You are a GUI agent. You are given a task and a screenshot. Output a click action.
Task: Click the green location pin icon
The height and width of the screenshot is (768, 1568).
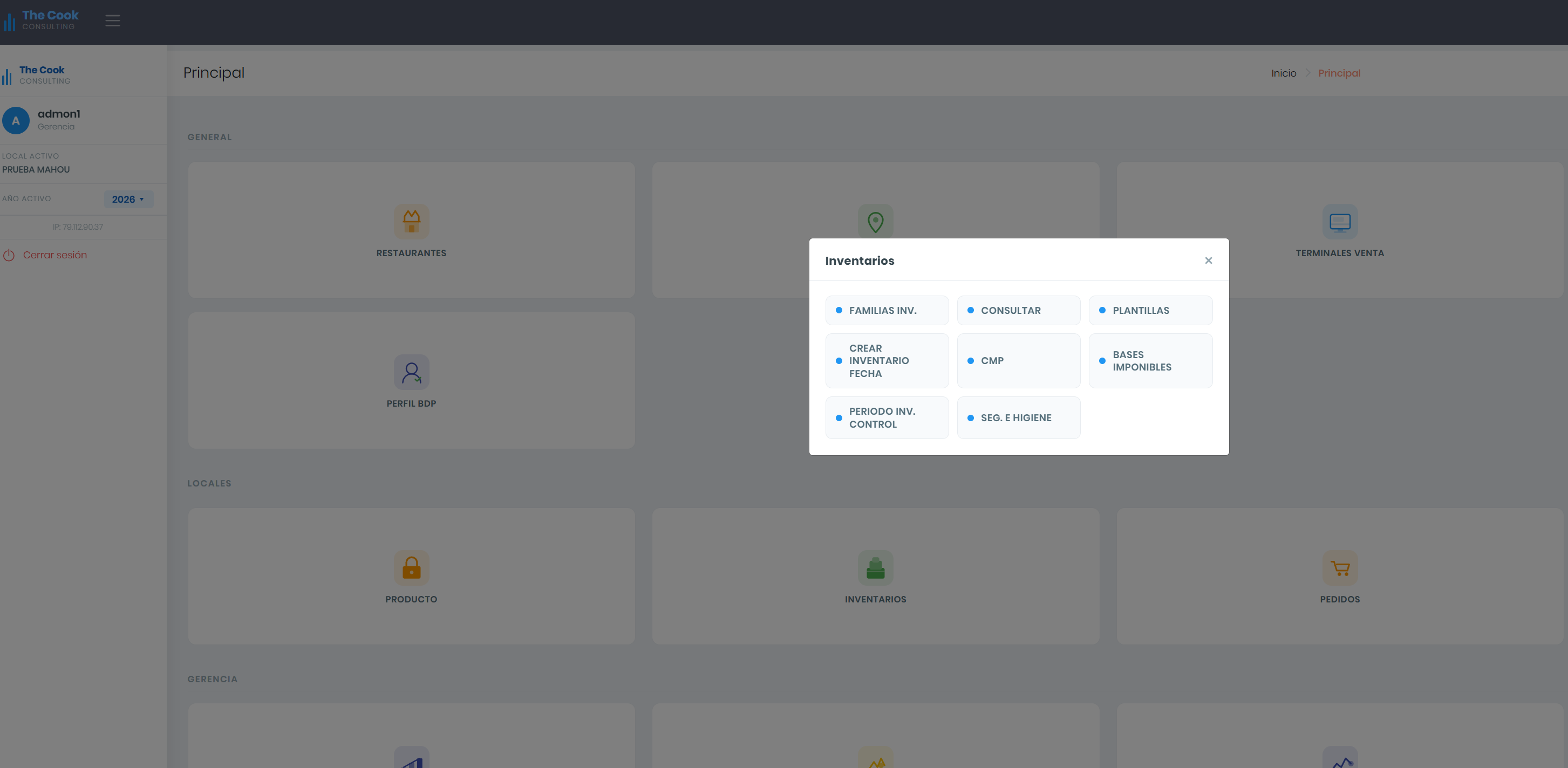pos(875,222)
